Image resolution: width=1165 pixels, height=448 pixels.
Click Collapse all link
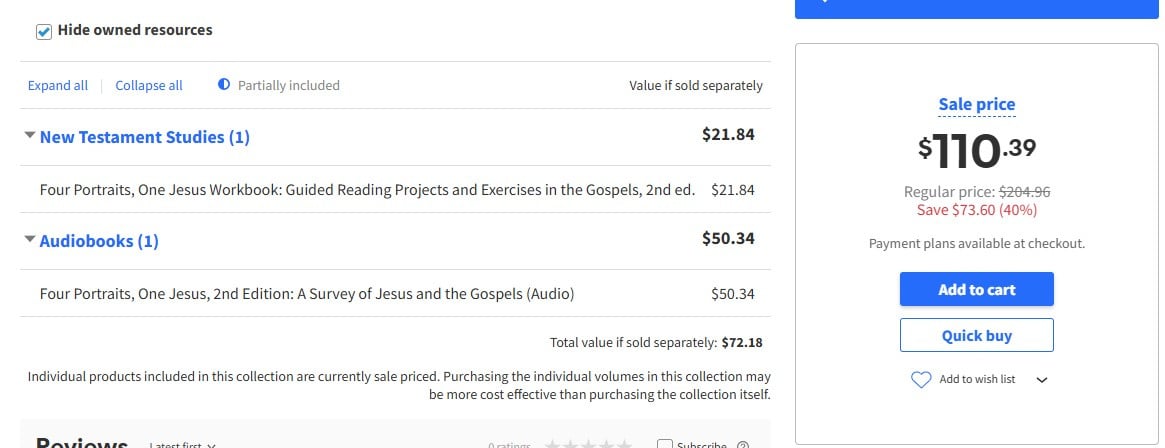(x=149, y=86)
